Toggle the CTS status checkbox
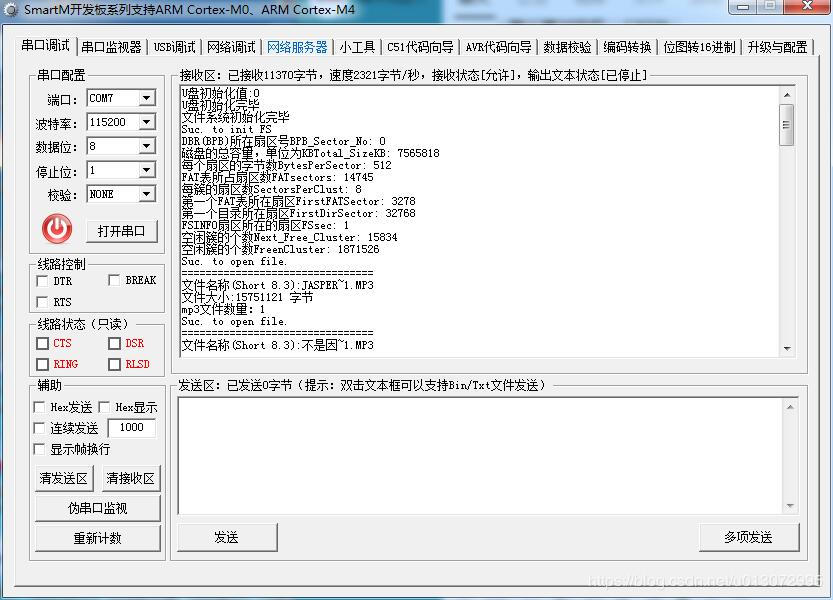 [42, 343]
